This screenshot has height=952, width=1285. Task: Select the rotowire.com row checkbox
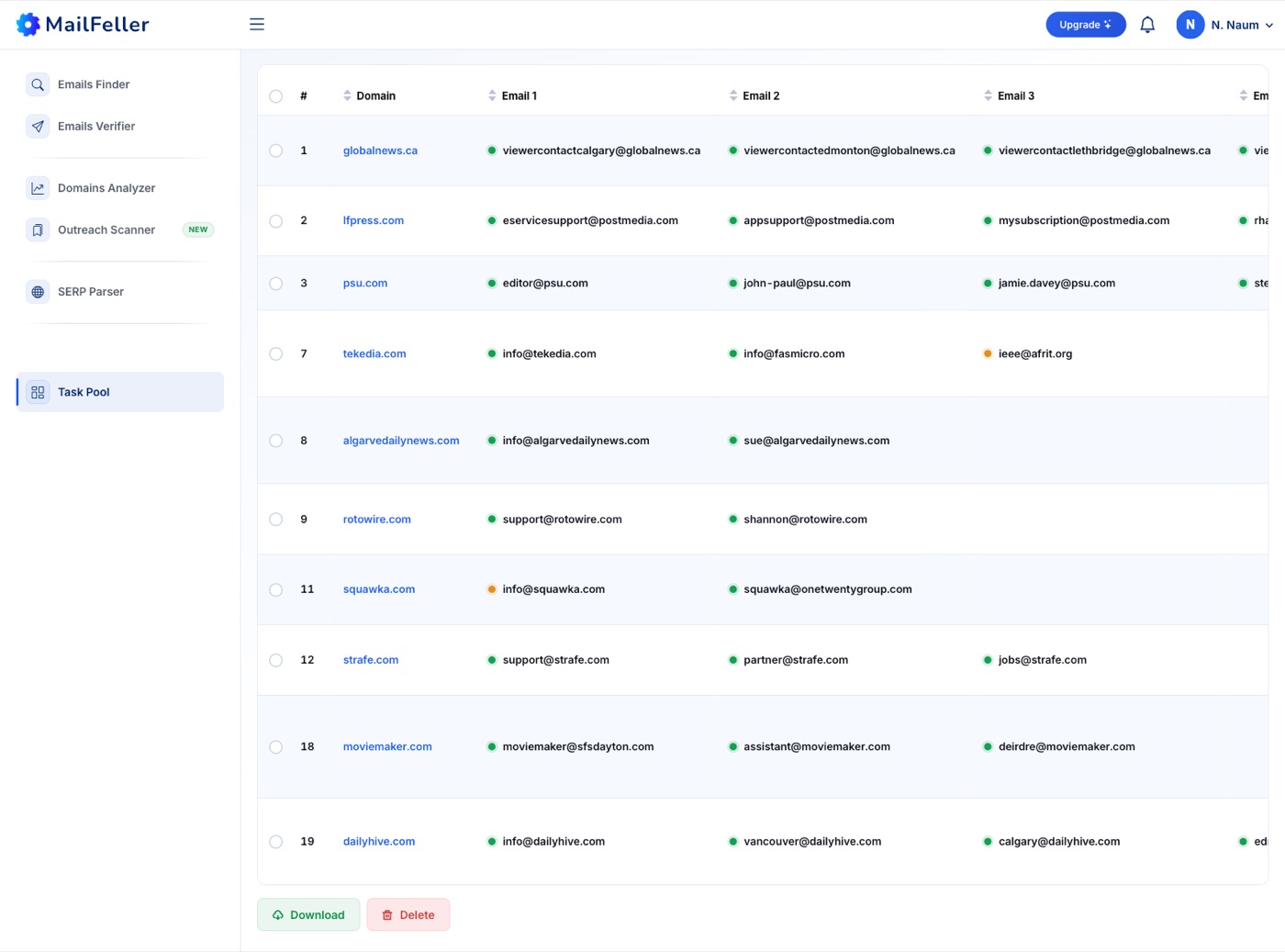(276, 520)
